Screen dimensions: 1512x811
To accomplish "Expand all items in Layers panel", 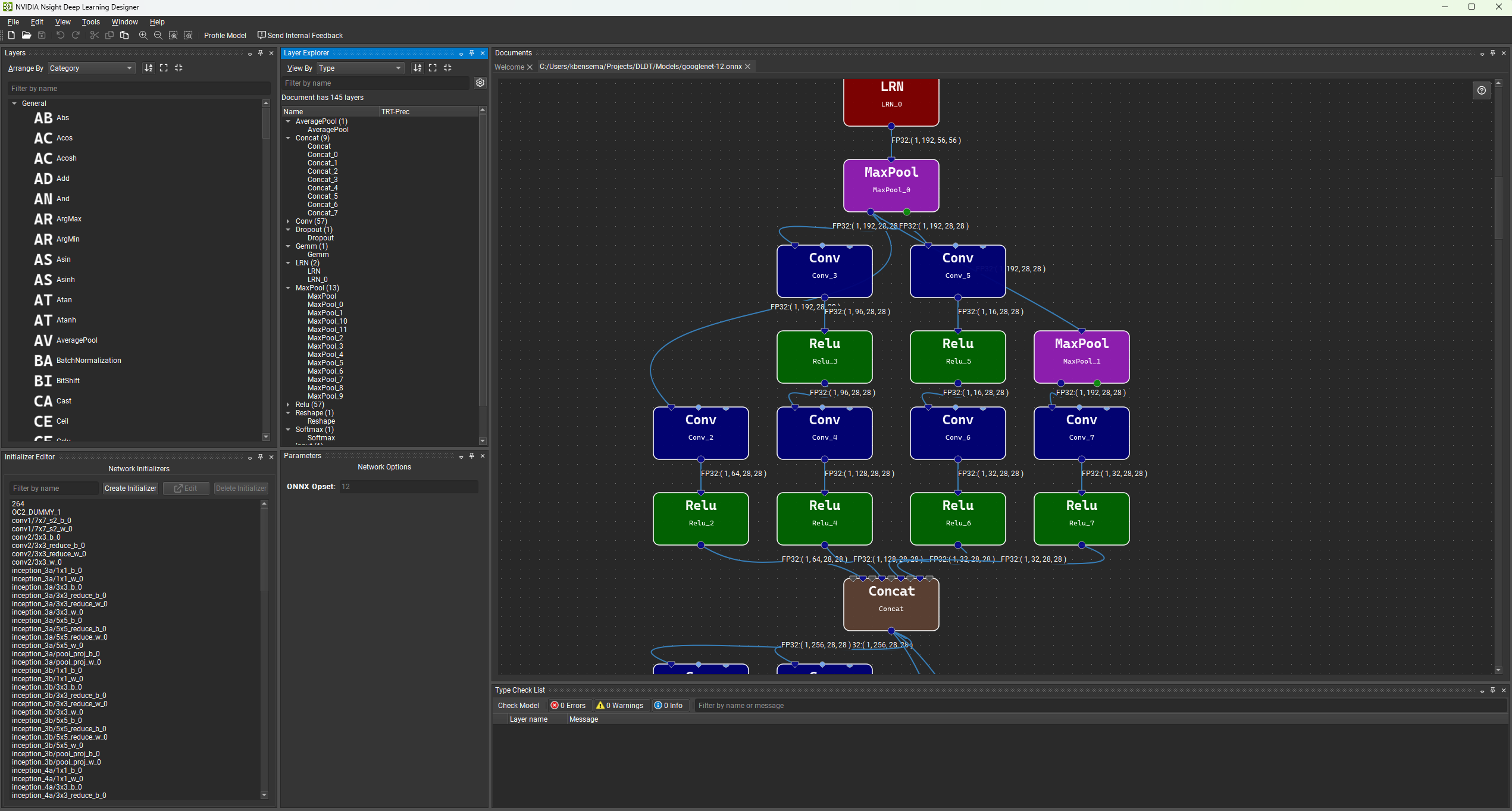I will pyautogui.click(x=164, y=68).
